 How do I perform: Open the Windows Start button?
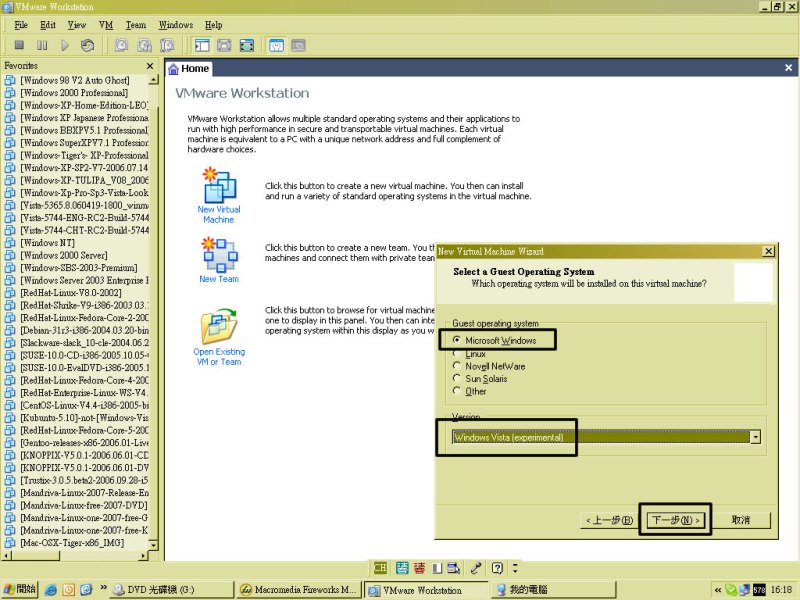[x=20, y=589]
